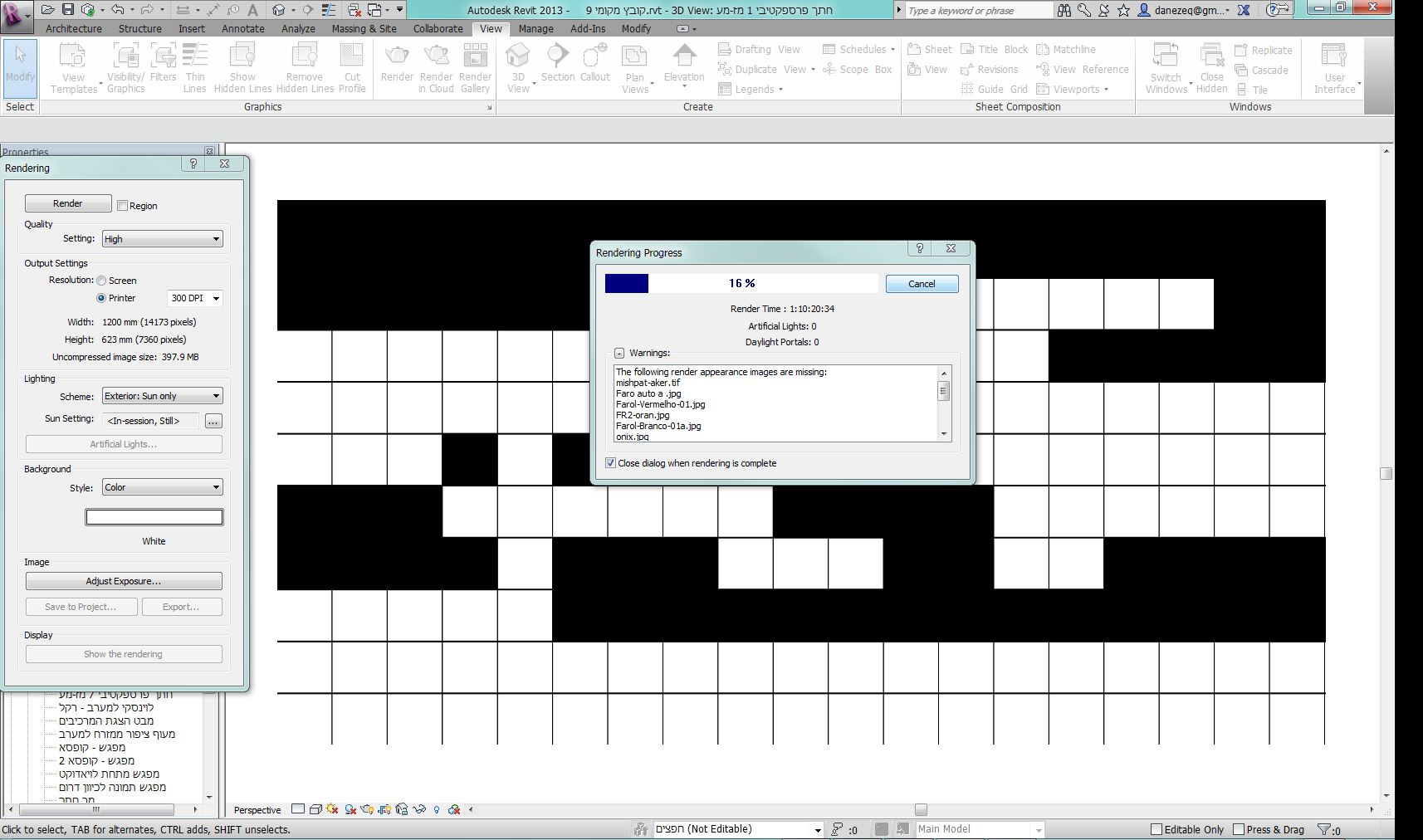Click the Undo arrow icon
The image size is (1423, 840).
(117, 10)
